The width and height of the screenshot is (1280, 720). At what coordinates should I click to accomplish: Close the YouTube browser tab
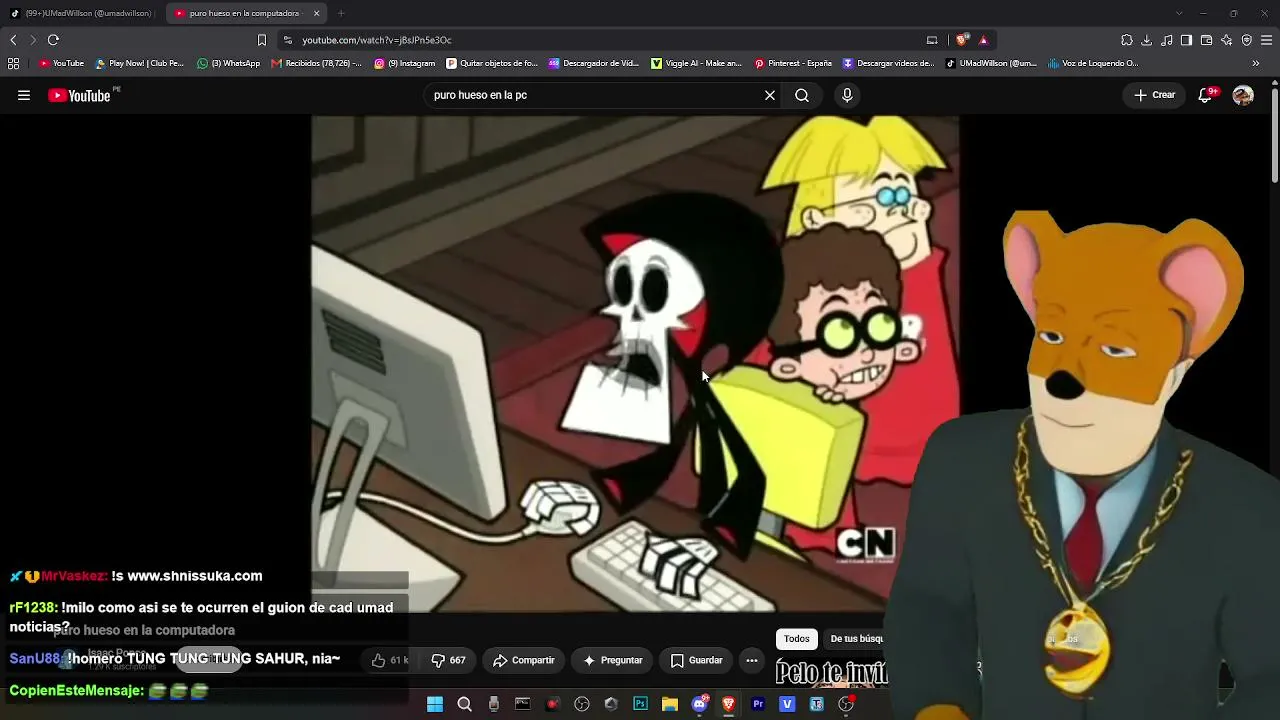tap(317, 13)
